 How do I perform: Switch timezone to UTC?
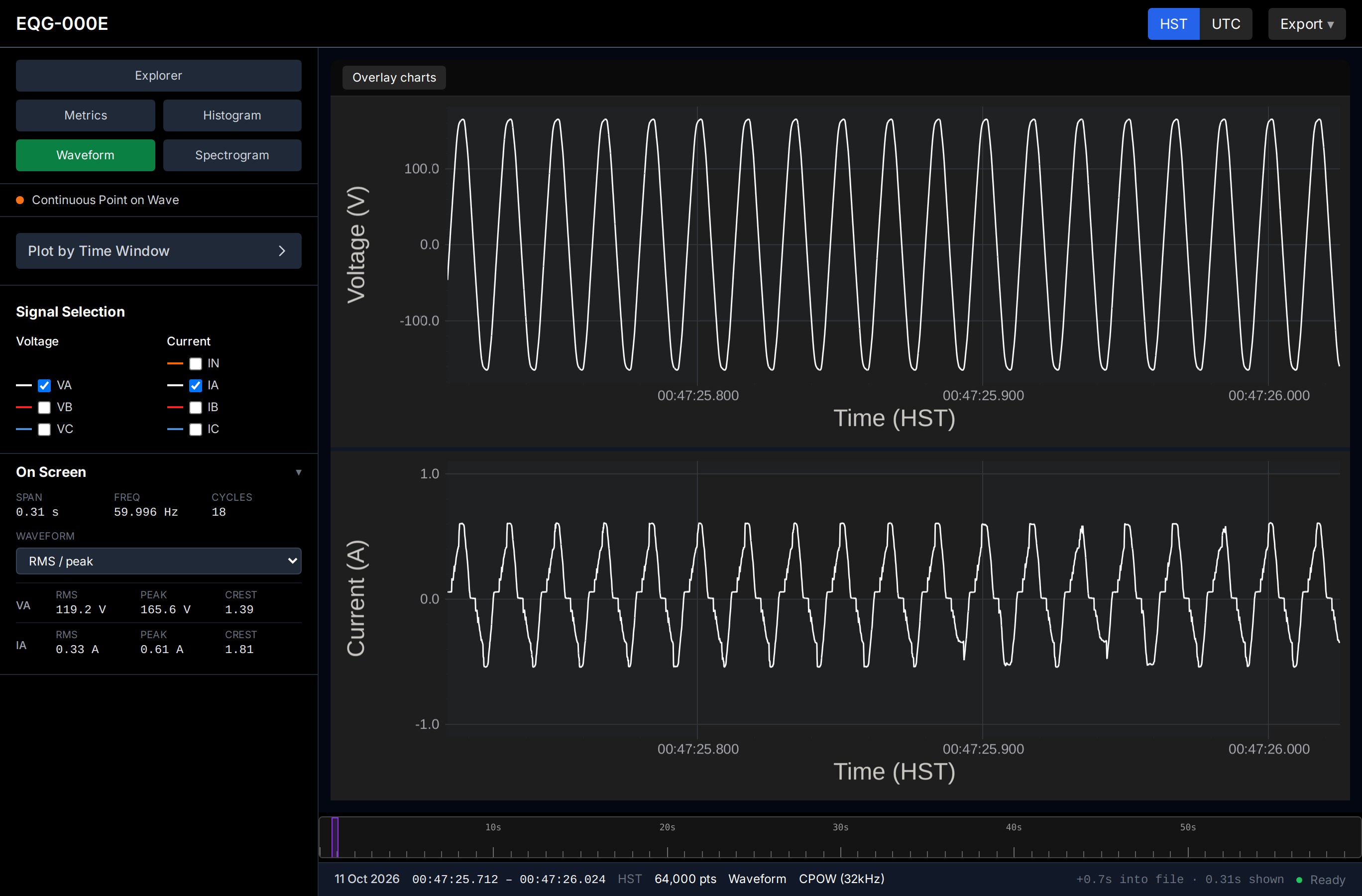coord(1225,24)
